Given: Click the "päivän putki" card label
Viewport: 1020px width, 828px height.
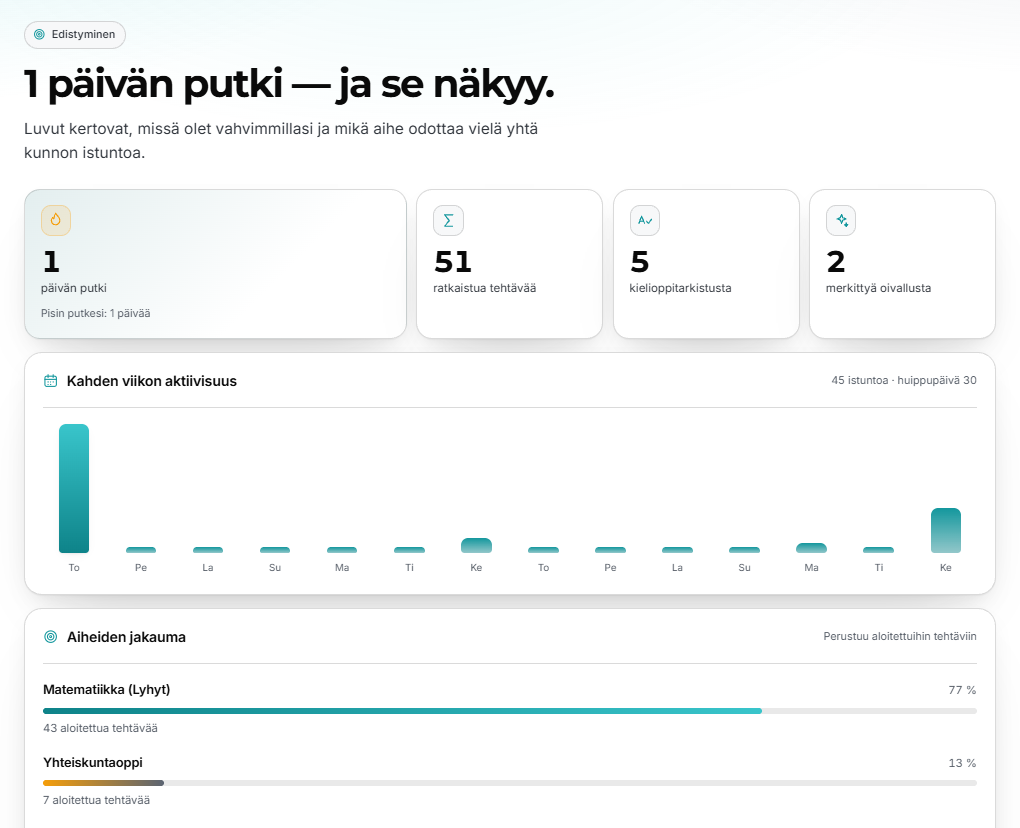Looking at the screenshot, I should tap(74, 288).
